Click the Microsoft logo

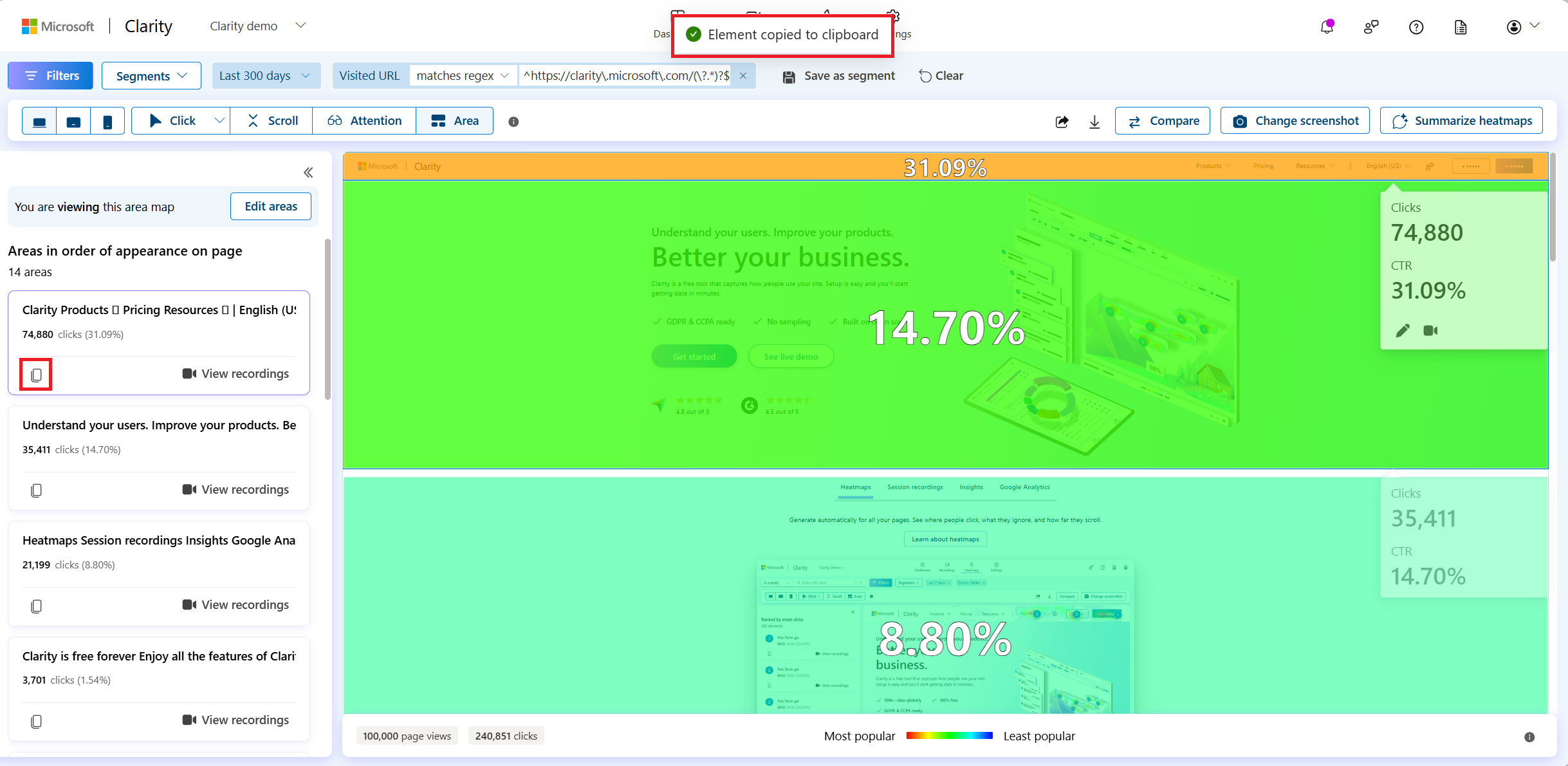[58, 26]
